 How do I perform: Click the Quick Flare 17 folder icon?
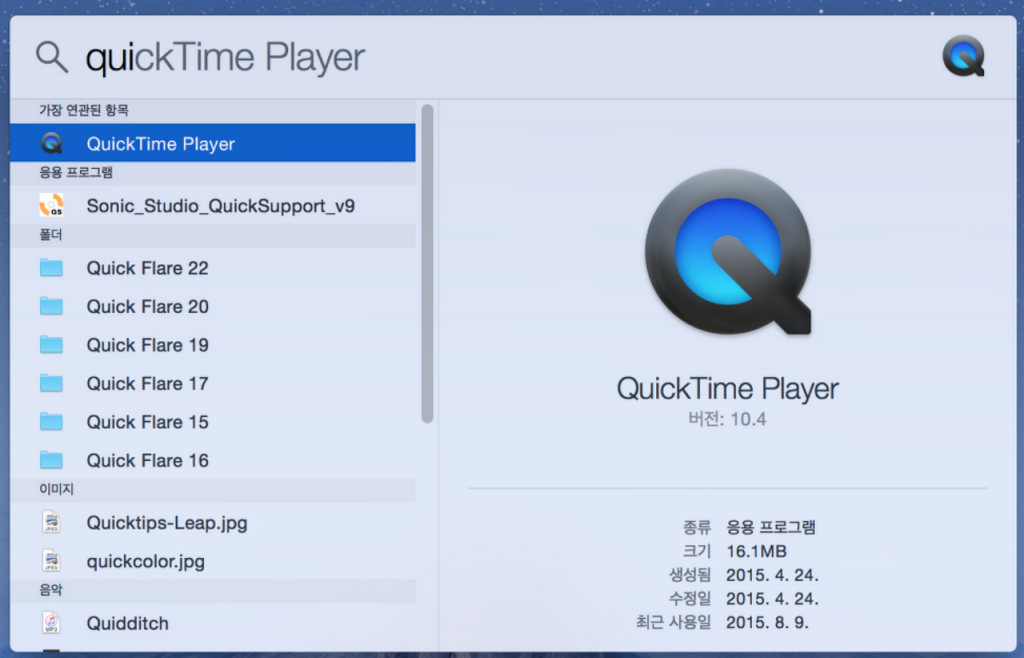click(51, 383)
